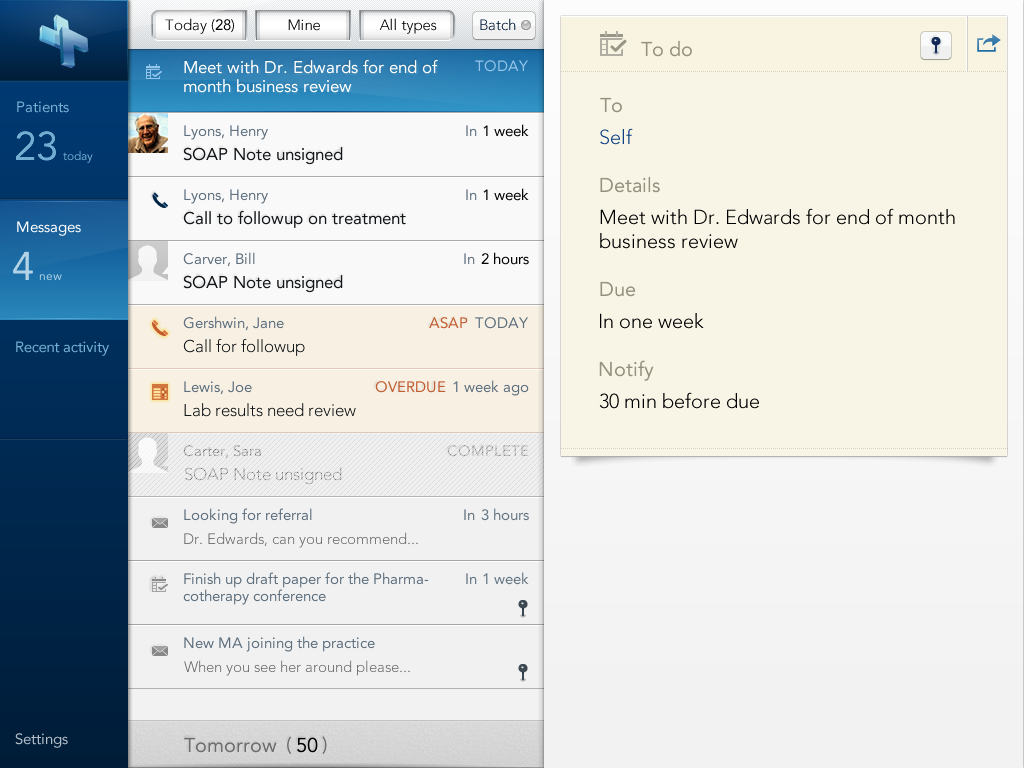This screenshot has height=768, width=1024.
Task: Click the 4 new messages count
Action: 37,266
